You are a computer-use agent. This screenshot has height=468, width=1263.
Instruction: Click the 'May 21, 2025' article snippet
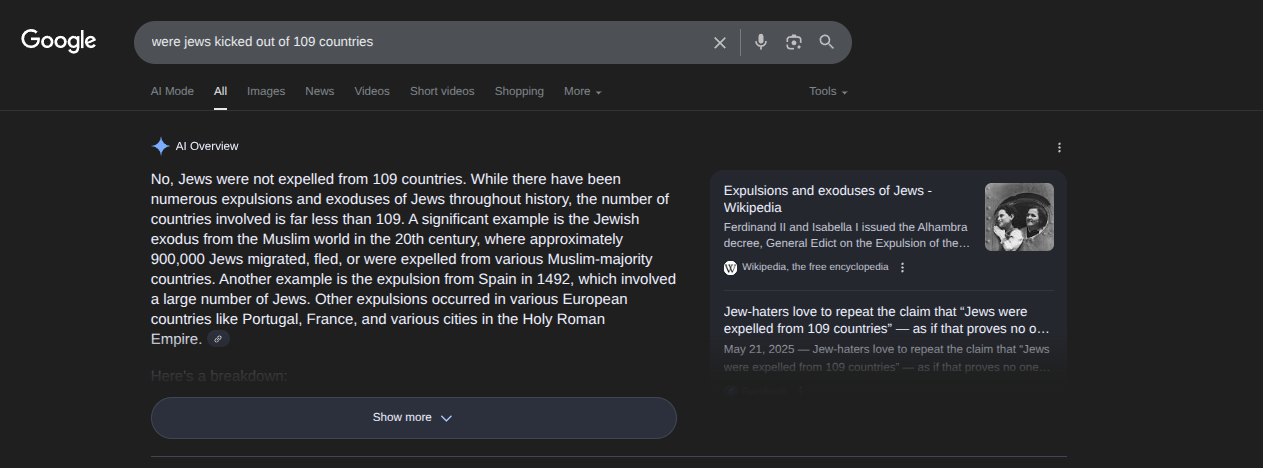coord(887,358)
